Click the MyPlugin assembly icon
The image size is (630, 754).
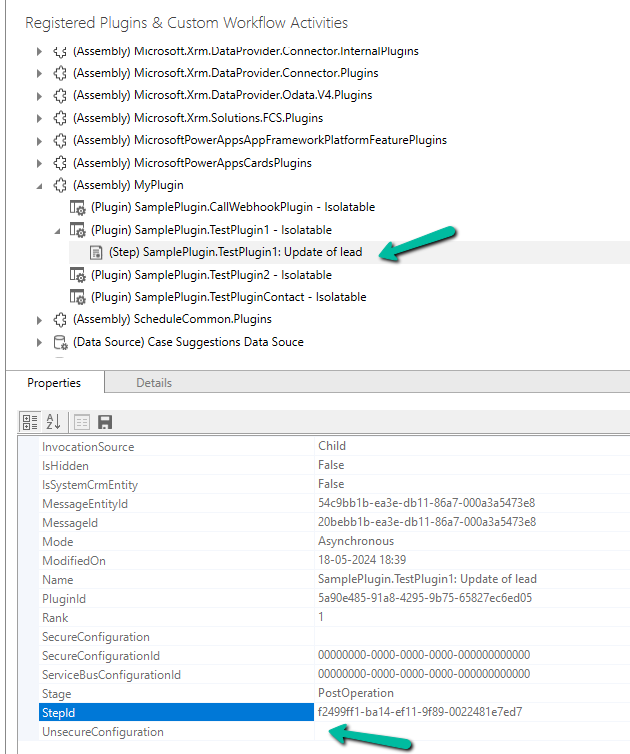point(60,185)
